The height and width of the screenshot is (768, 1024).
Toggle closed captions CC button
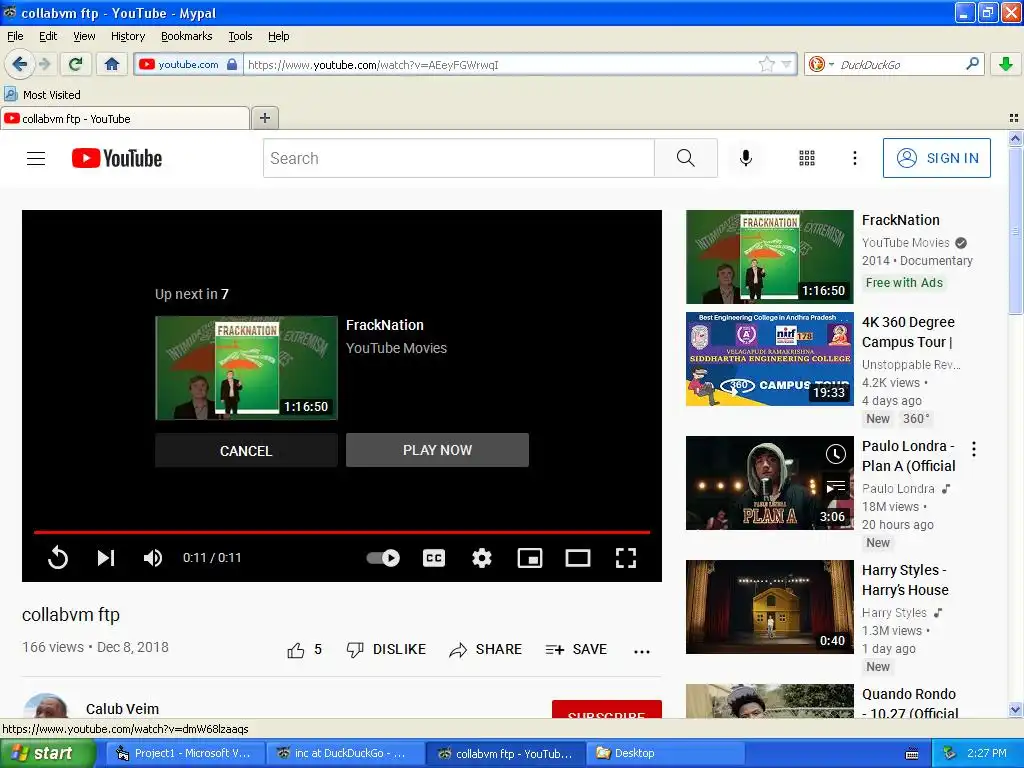[x=434, y=558]
